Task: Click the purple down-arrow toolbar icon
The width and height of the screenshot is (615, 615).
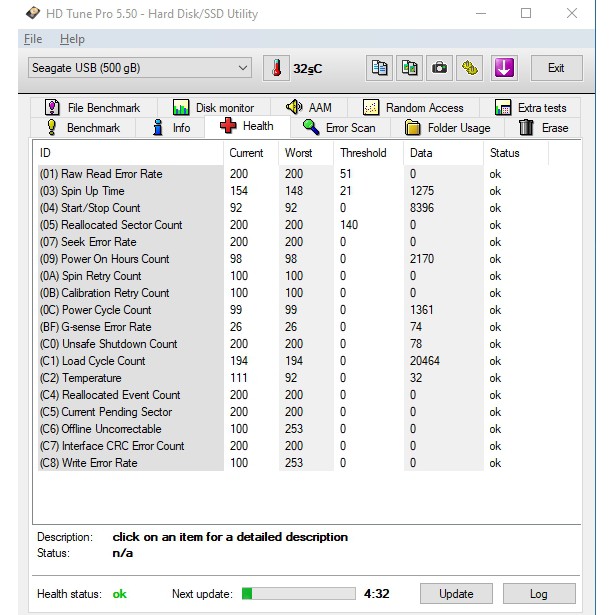Action: point(503,68)
